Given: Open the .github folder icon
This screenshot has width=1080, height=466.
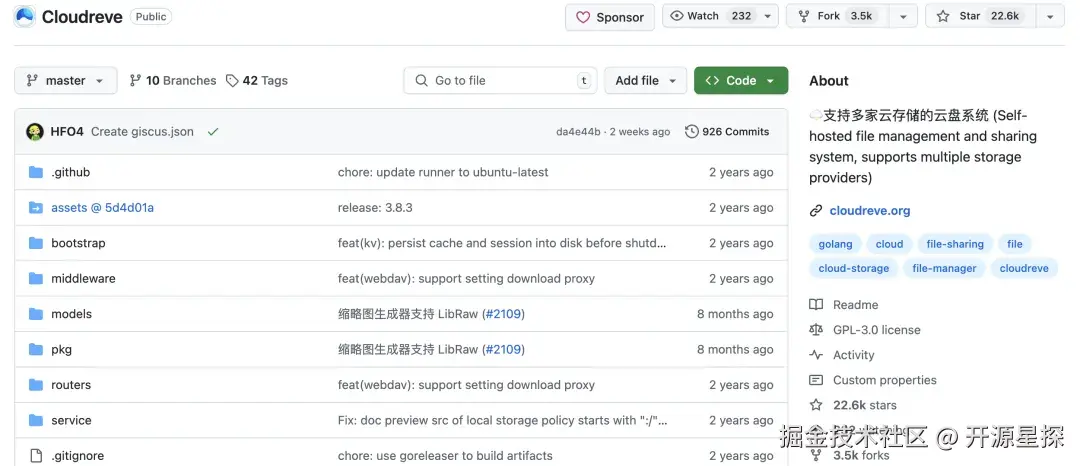Looking at the screenshot, I should pos(36,172).
